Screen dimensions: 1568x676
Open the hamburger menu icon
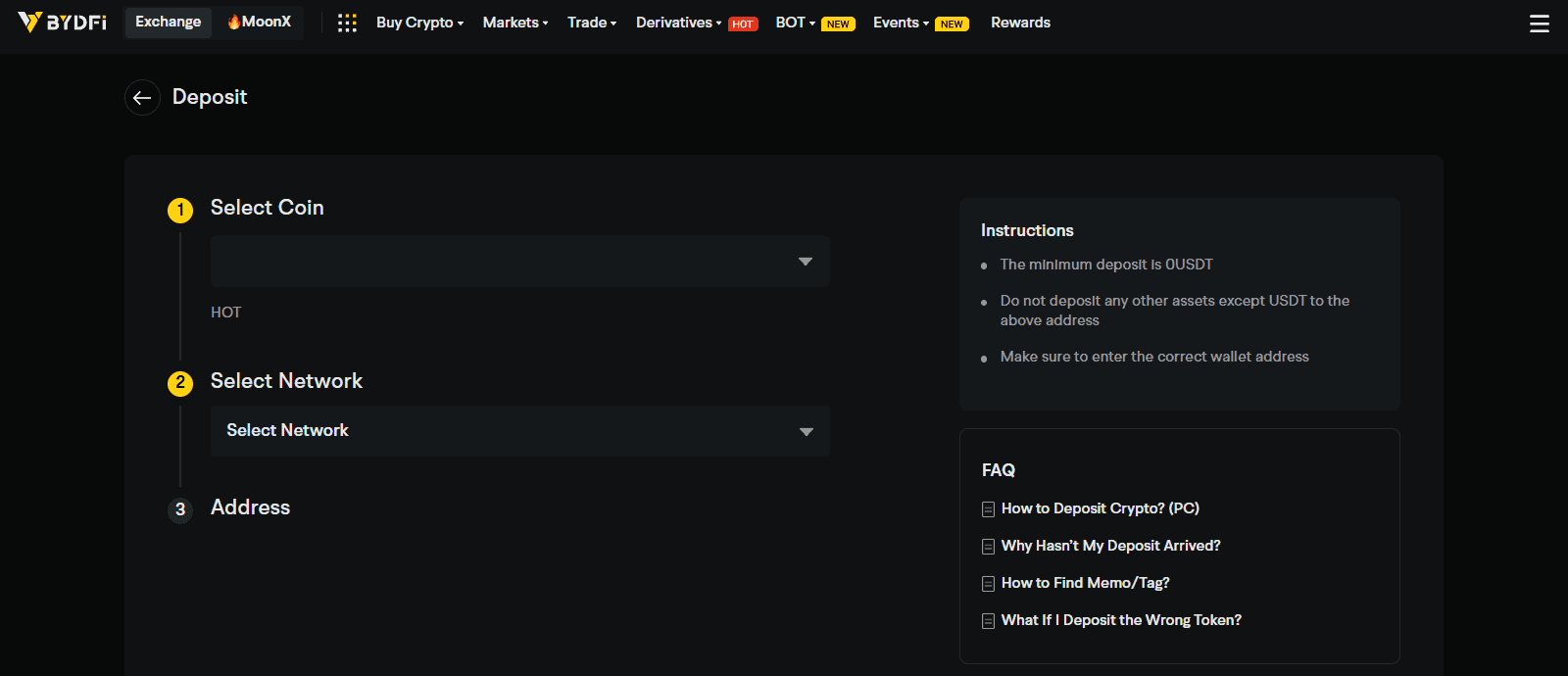click(x=1540, y=24)
